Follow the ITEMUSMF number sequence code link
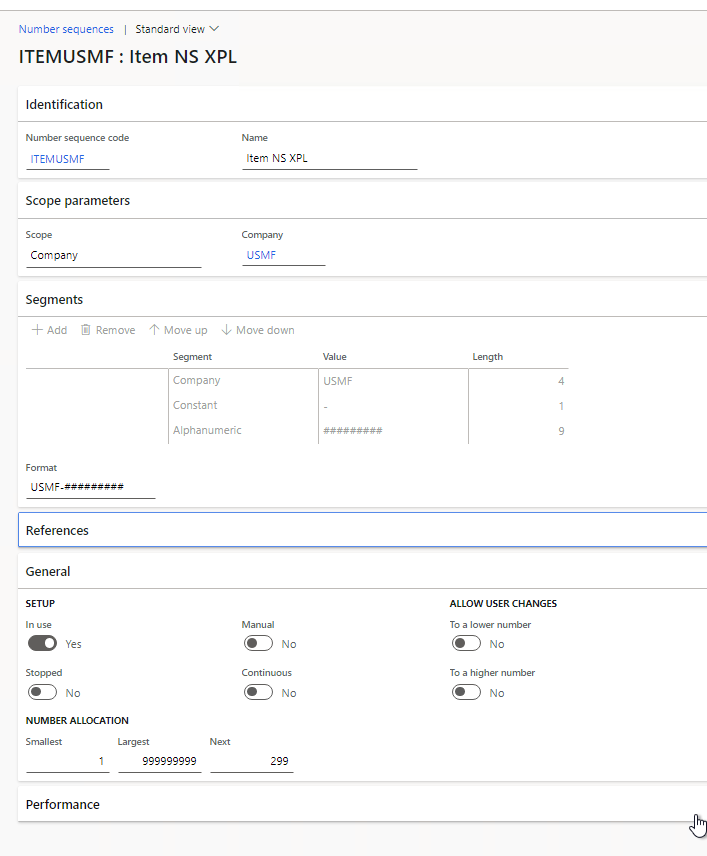707x856 pixels. [x=57, y=159]
